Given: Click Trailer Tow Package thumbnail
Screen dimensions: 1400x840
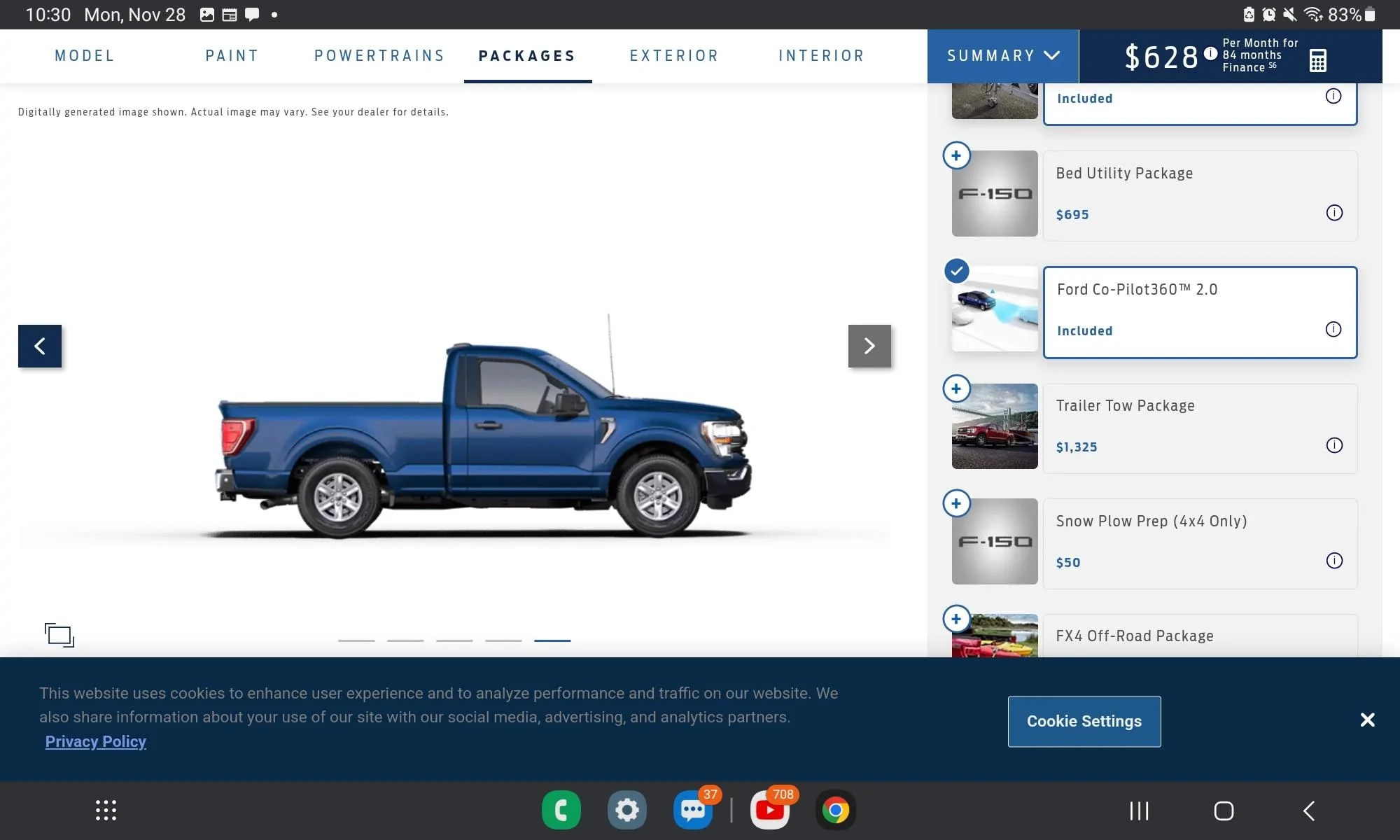Looking at the screenshot, I should [995, 426].
